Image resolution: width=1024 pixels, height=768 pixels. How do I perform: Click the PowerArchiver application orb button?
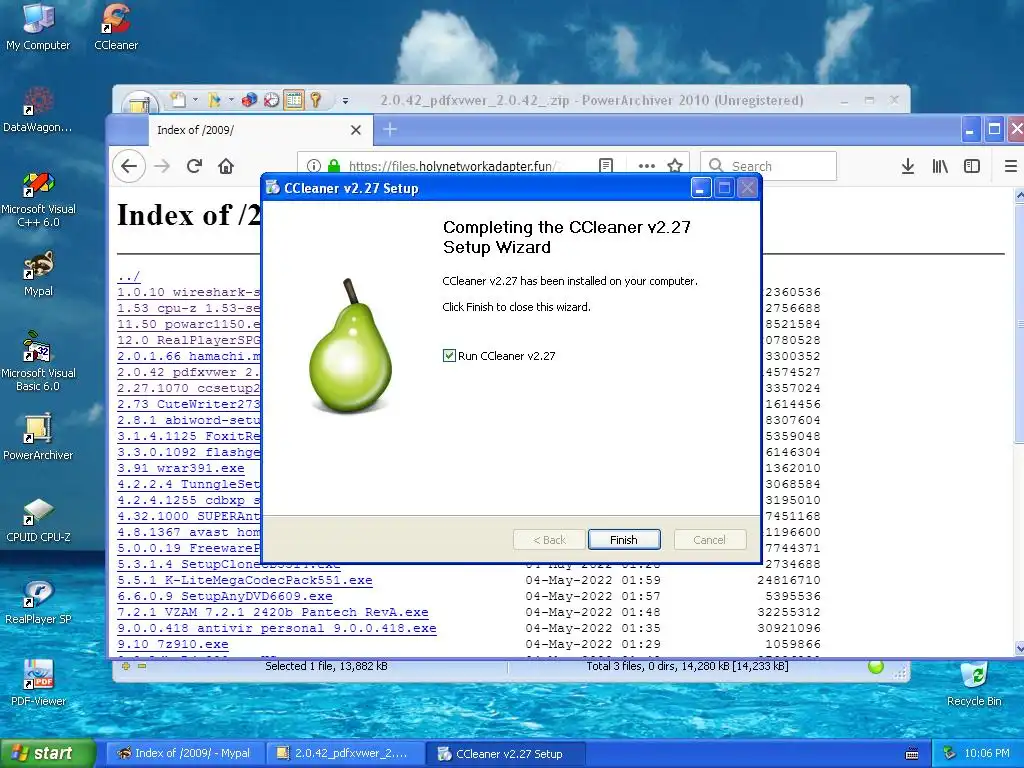pyautogui.click(x=139, y=103)
